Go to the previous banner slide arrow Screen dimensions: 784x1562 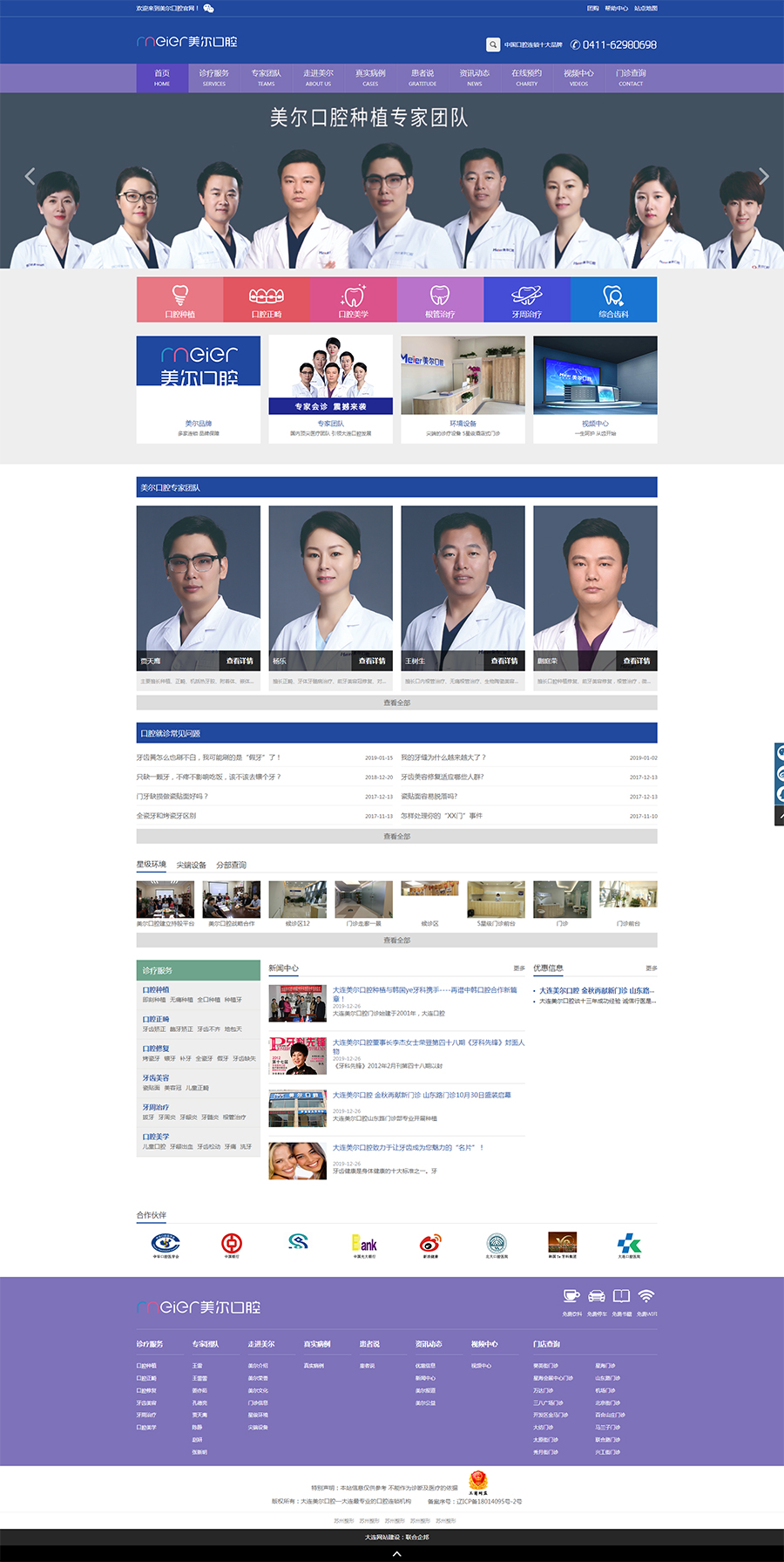(x=30, y=176)
